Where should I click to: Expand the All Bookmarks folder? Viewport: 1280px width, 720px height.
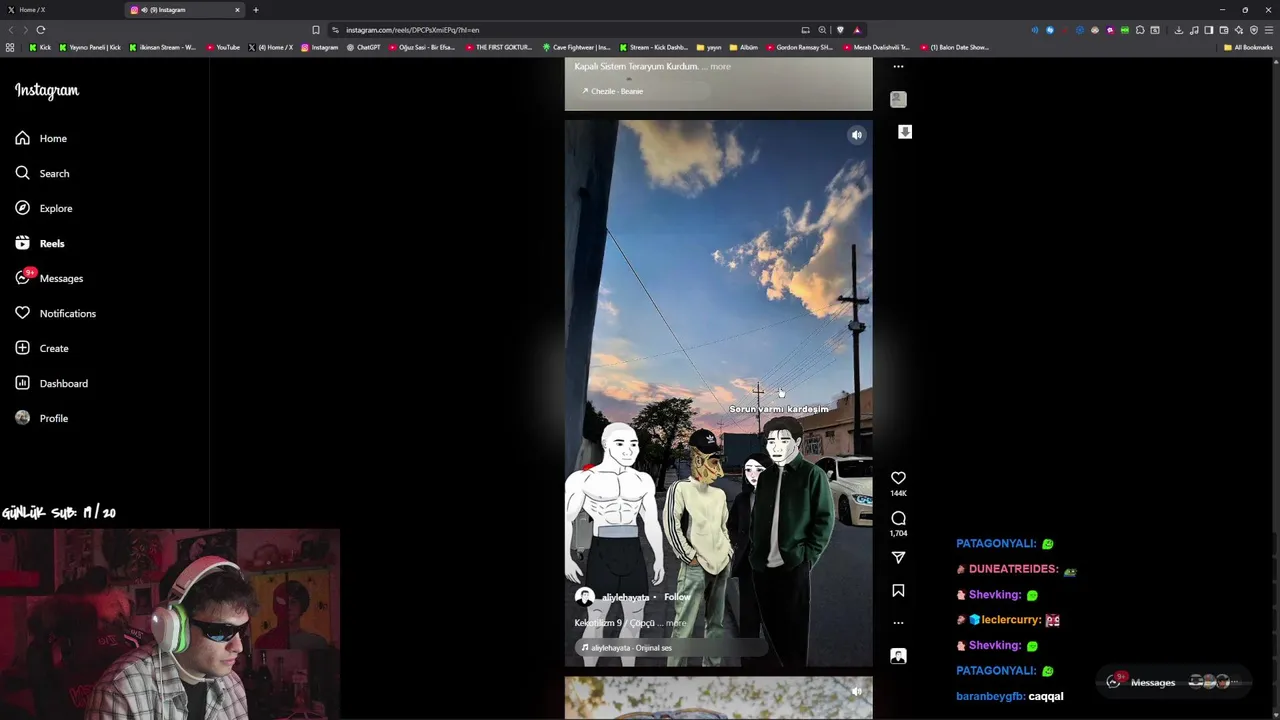click(1248, 47)
